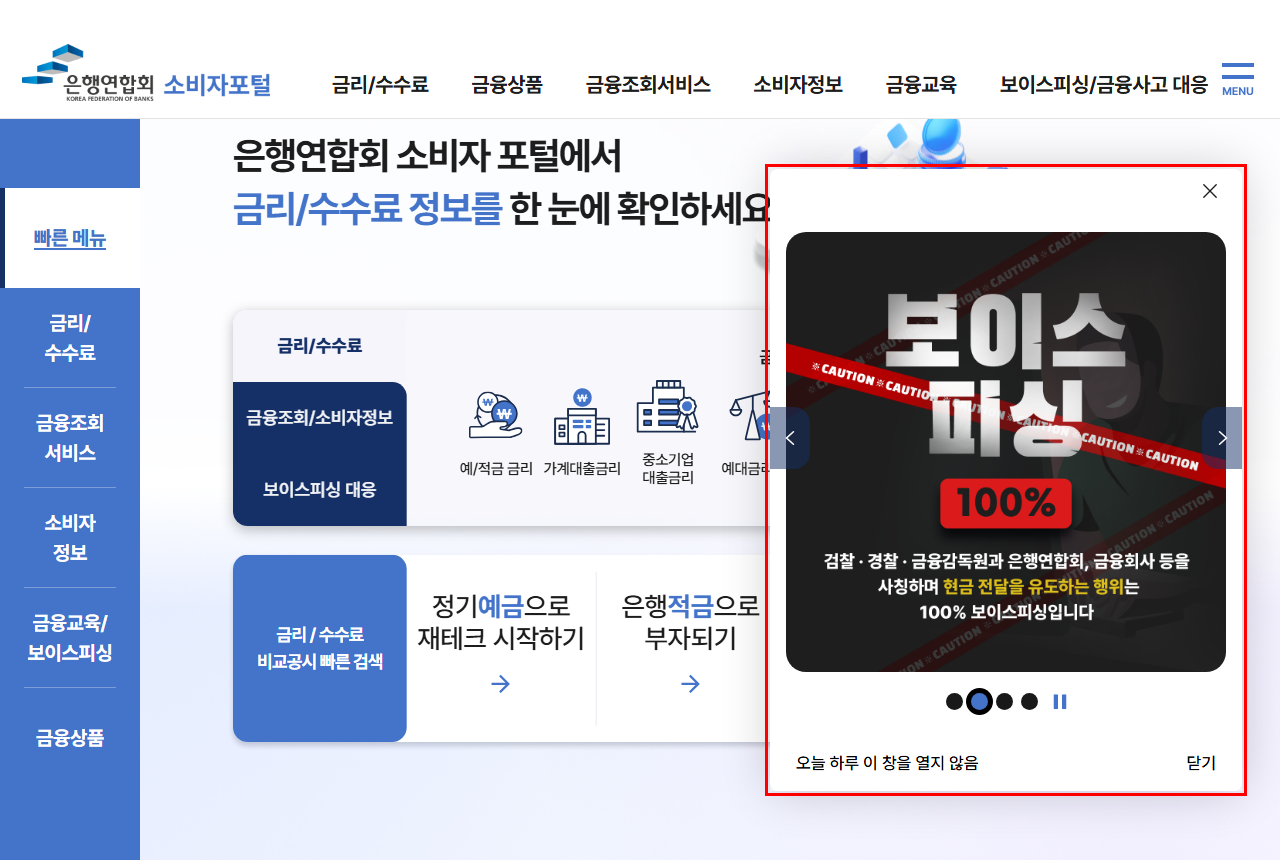The width and height of the screenshot is (1280, 860).
Task: Select the third slide indicator dot
Action: (1005, 702)
